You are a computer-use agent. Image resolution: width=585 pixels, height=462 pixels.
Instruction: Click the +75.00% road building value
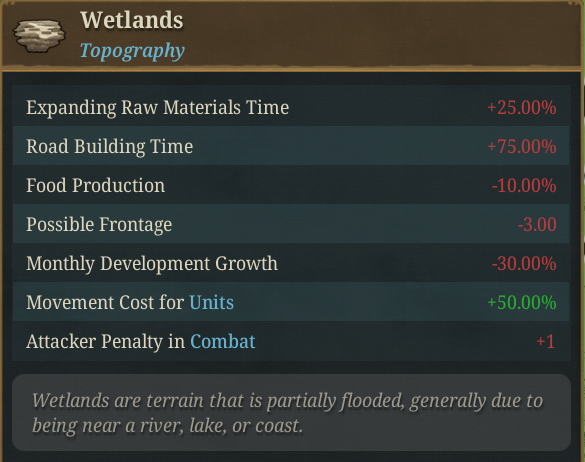pyautogui.click(x=522, y=146)
